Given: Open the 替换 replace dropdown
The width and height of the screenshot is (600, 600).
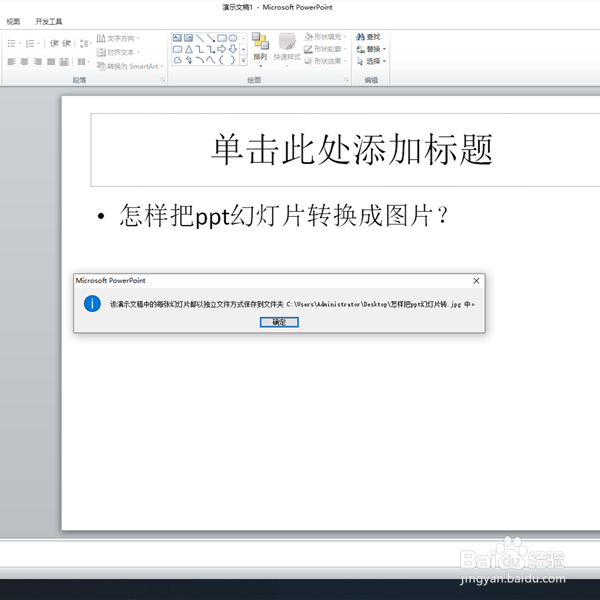Looking at the screenshot, I should [371, 49].
